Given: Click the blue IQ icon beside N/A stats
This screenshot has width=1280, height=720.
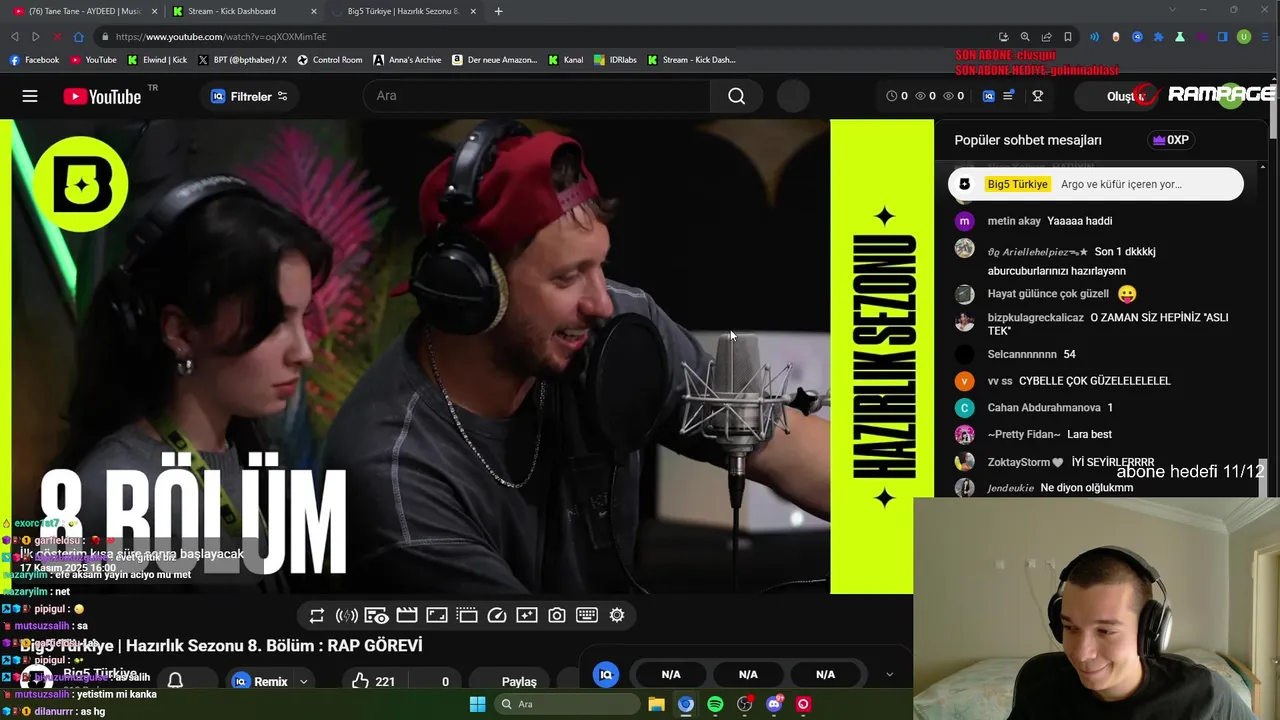Looking at the screenshot, I should (x=606, y=675).
